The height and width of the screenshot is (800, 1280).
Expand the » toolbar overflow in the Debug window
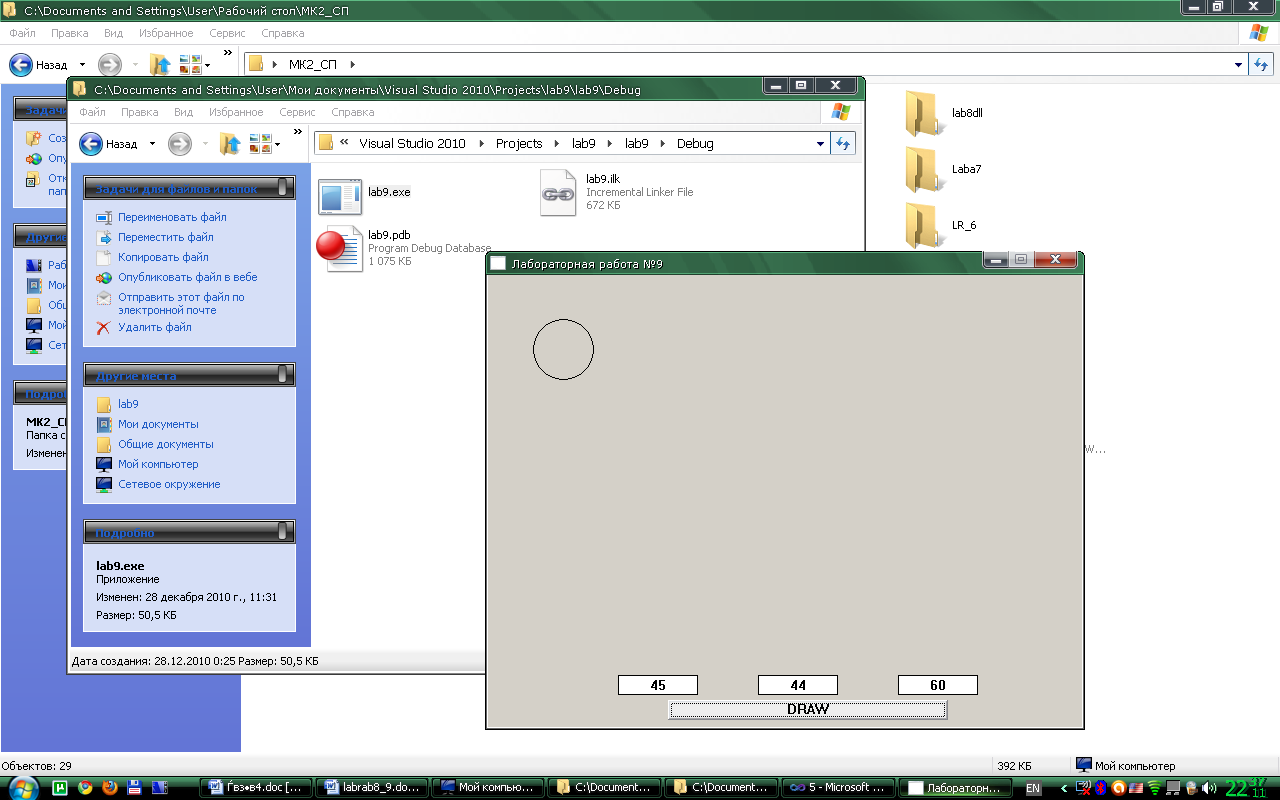click(x=297, y=131)
